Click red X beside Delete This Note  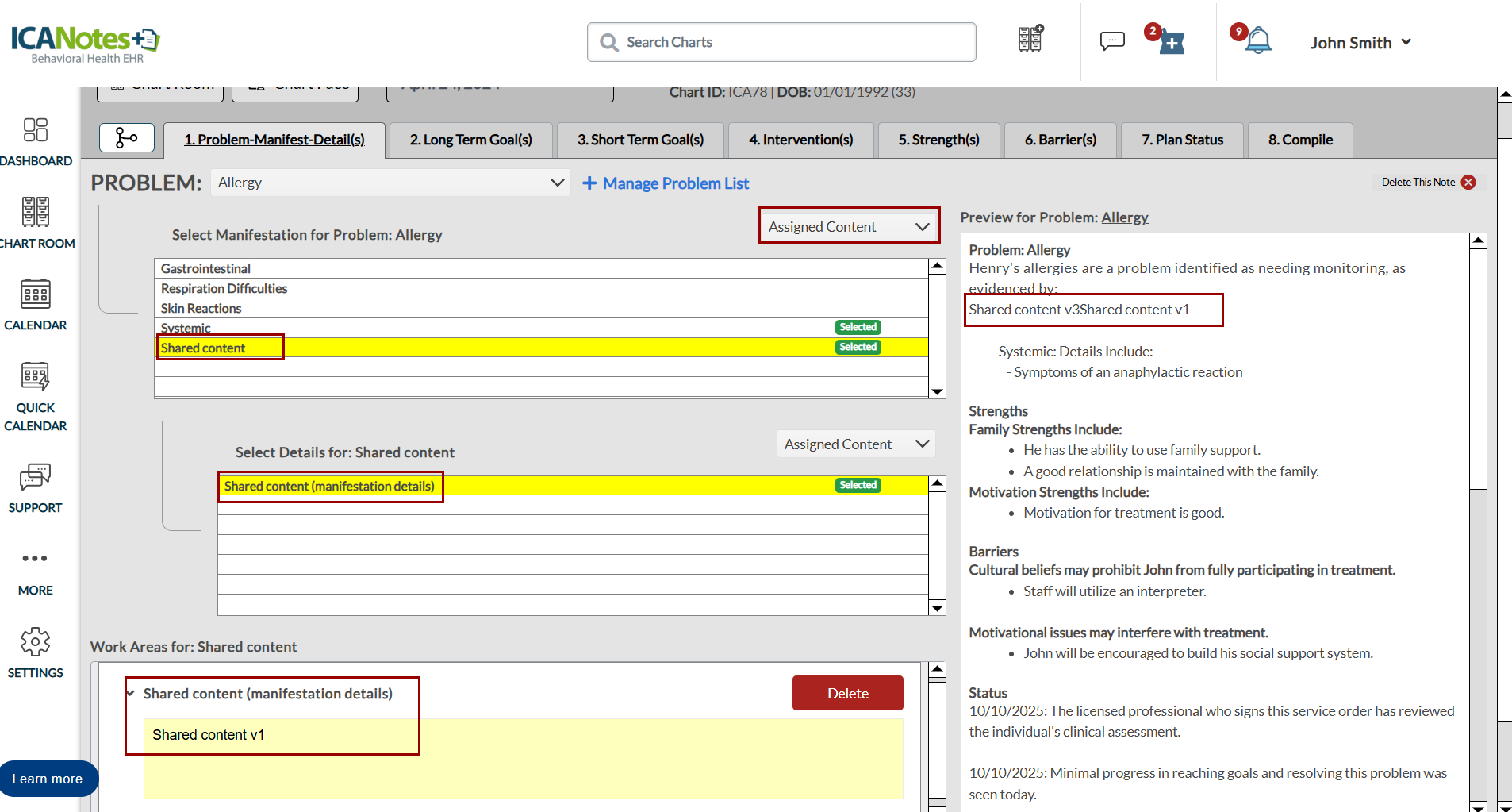point(1468,183)
